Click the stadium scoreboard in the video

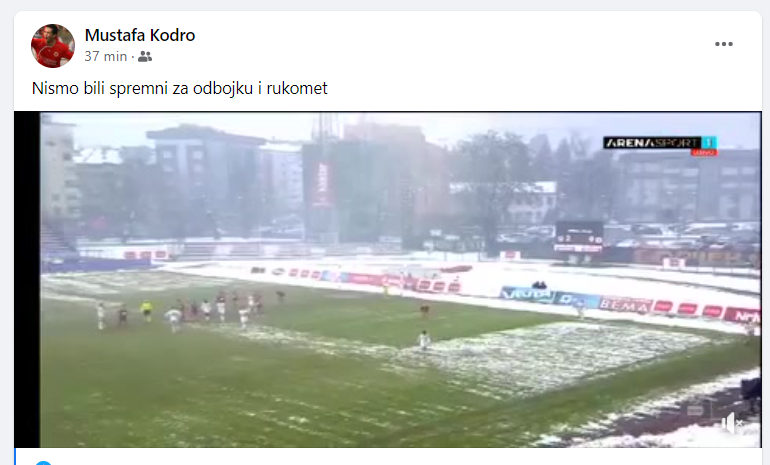click(579, 237)
